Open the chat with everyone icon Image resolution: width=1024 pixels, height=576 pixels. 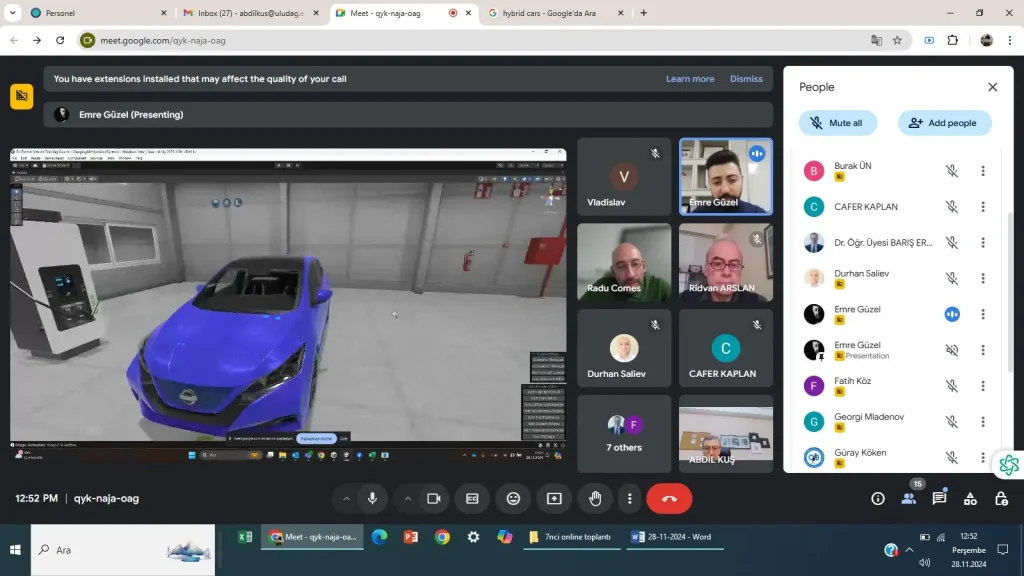(x=939, y=498)
